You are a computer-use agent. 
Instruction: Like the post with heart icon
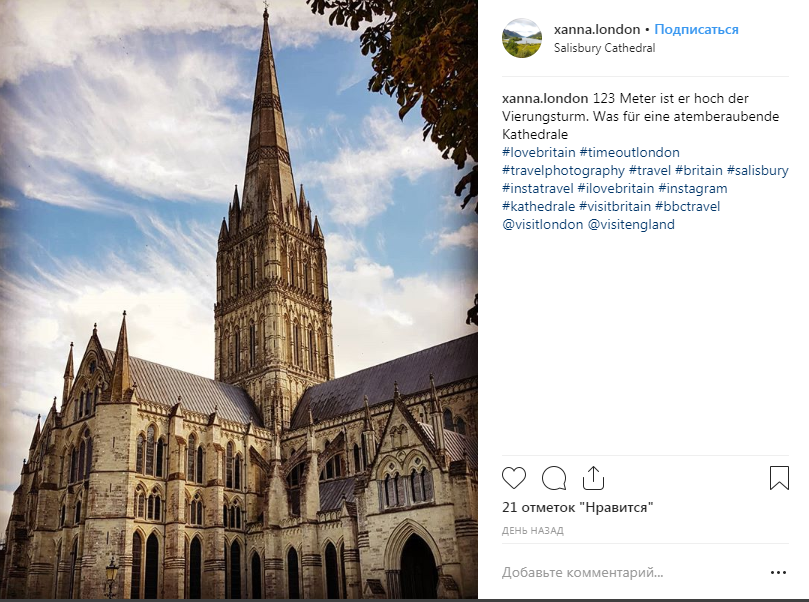pyautogui.click(x=514, y=478)
